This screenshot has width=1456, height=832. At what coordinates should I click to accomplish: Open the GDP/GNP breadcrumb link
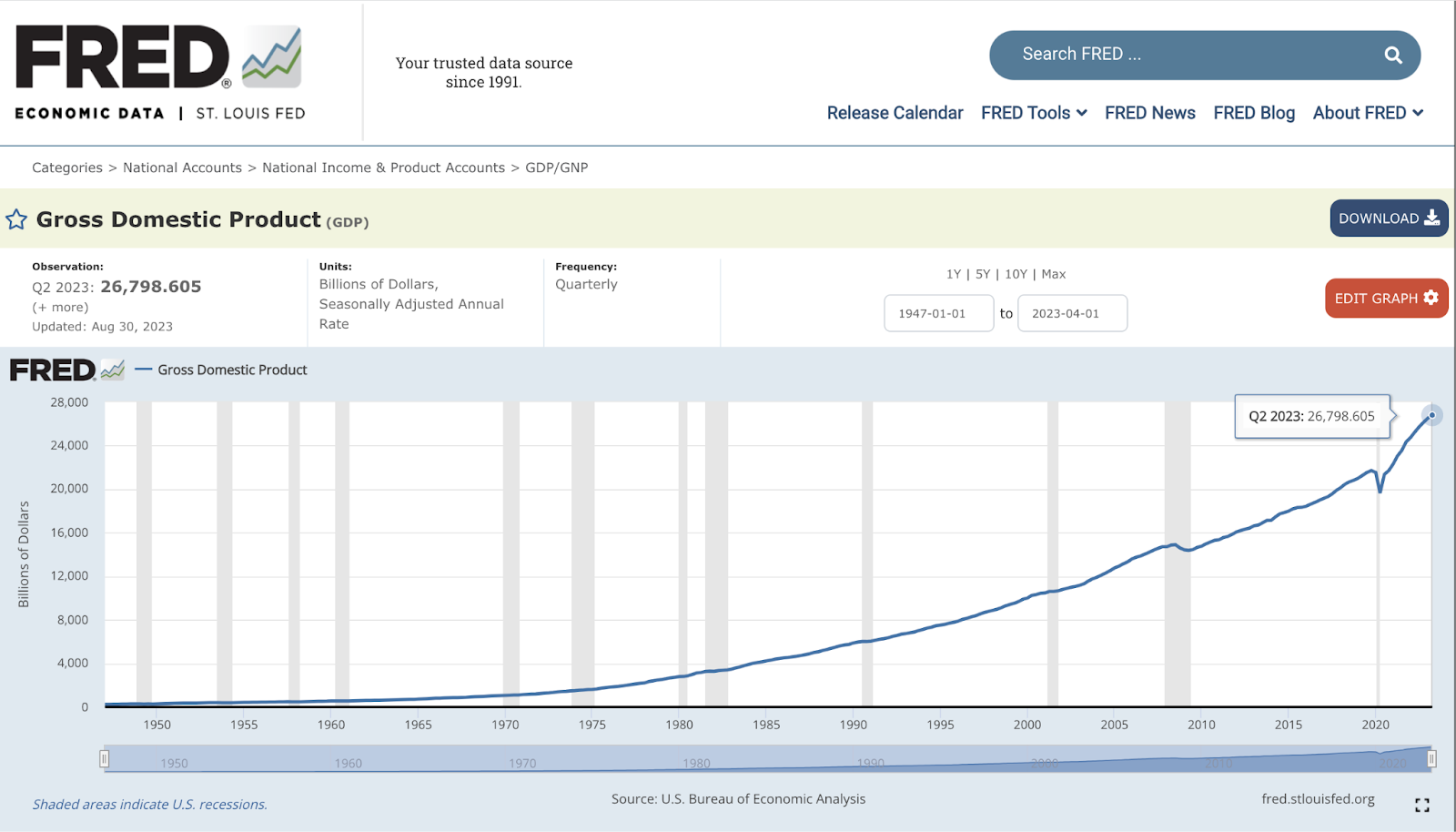click(x=557, y=167)
